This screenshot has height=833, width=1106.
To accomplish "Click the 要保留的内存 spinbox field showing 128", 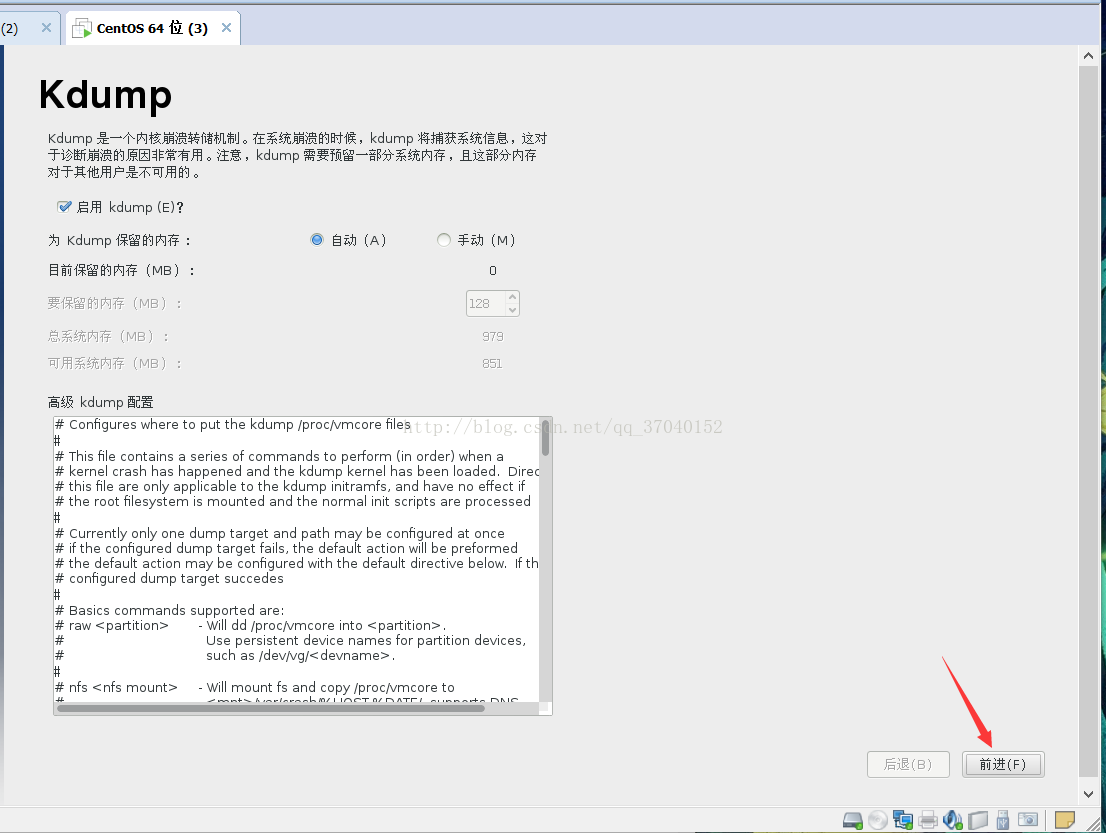I will coord(485,303).
